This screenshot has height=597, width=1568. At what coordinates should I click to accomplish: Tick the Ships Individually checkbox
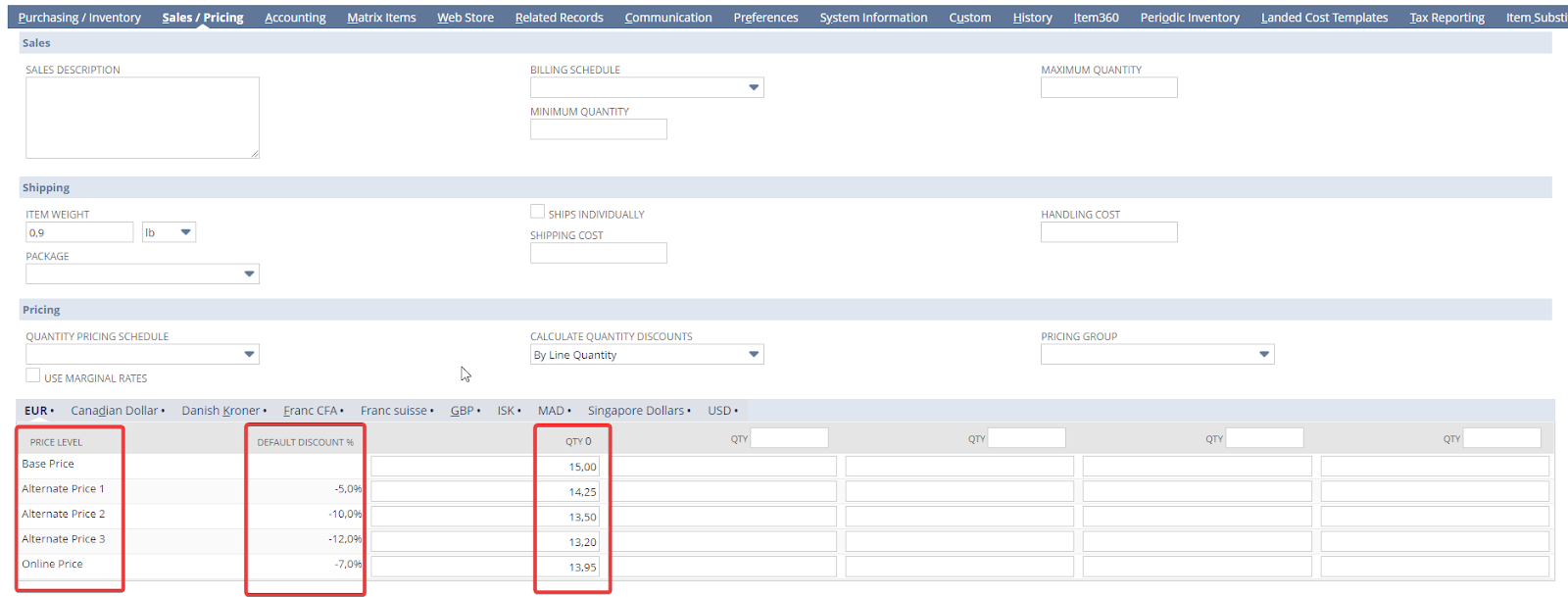coord(537,212)
